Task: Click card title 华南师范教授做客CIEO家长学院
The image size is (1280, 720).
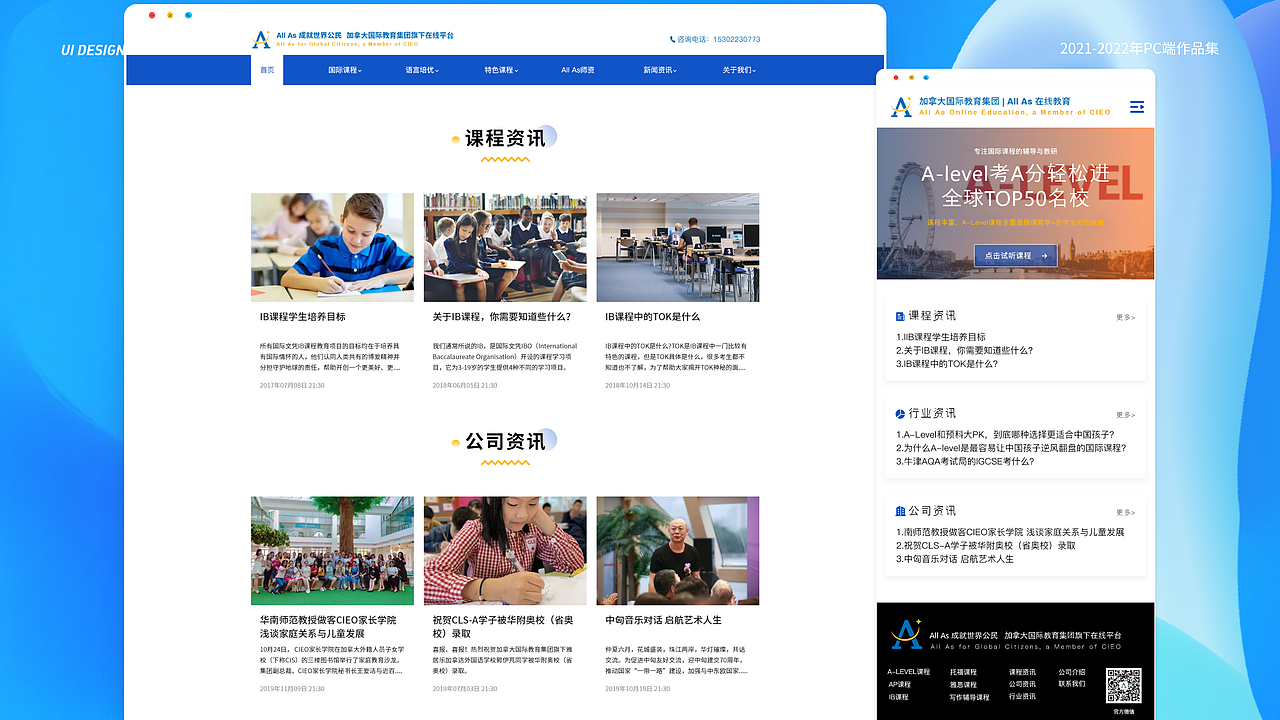Action: (x=328, y=627)
